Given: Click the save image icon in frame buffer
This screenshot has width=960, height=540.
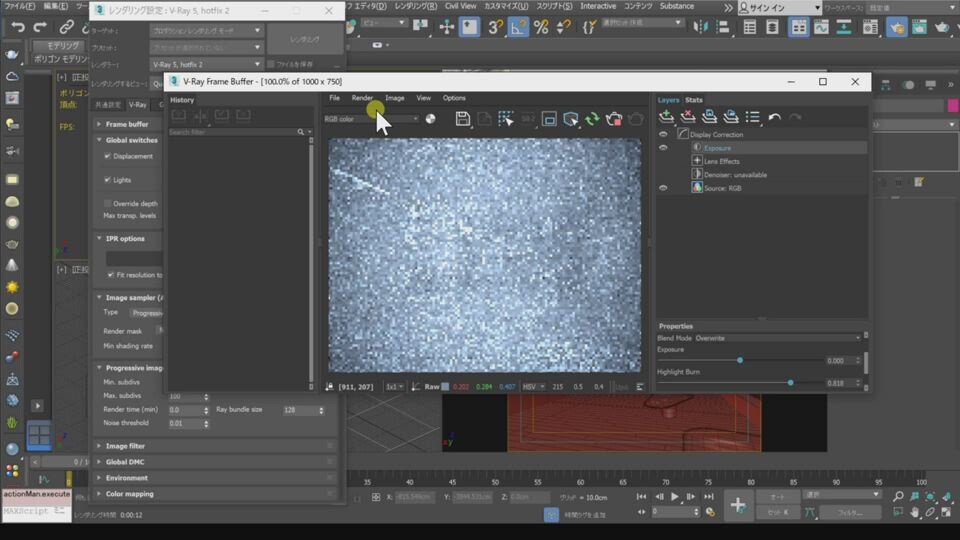Looking at the screenshot, I should click(463, 119).
